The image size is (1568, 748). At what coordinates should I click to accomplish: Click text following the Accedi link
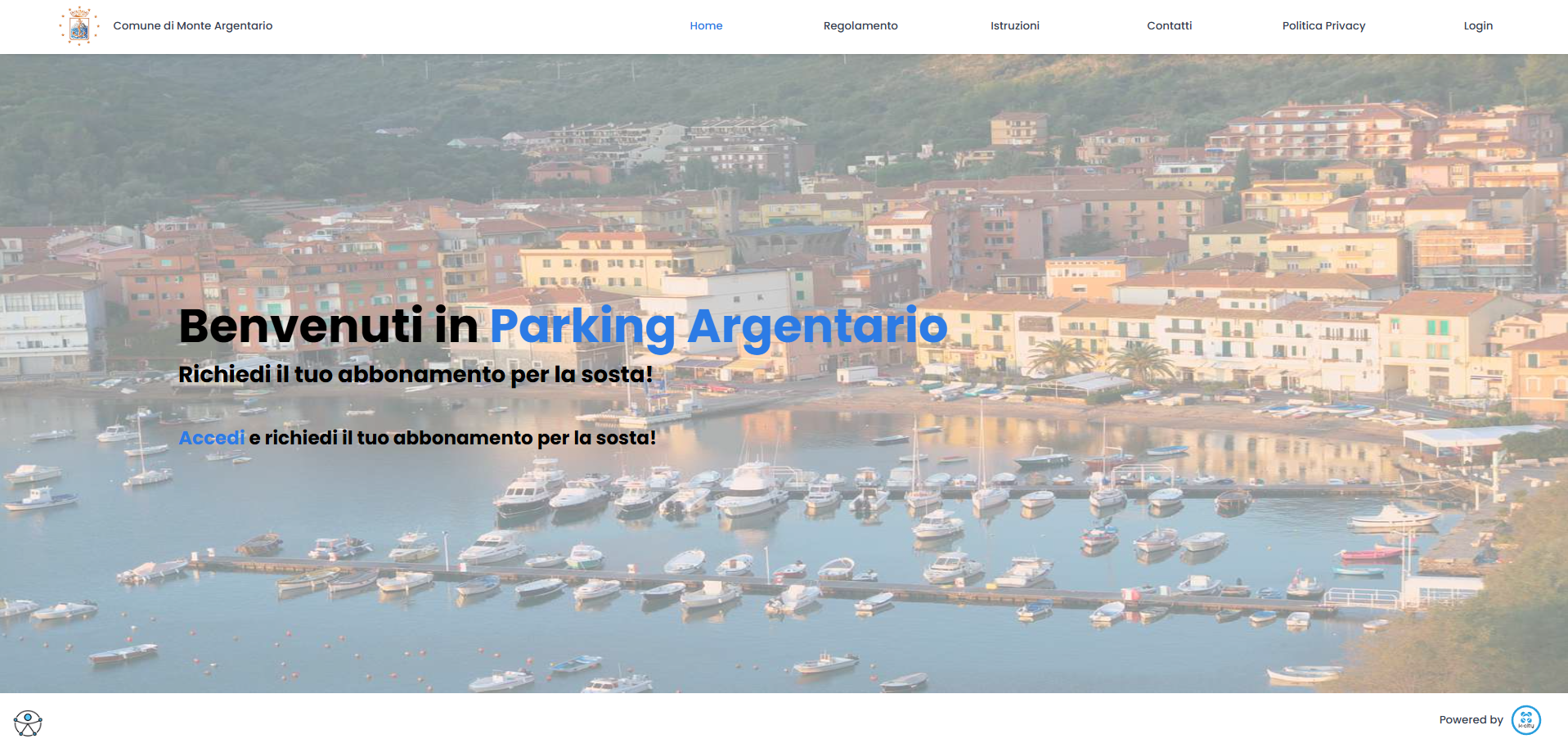452,438
